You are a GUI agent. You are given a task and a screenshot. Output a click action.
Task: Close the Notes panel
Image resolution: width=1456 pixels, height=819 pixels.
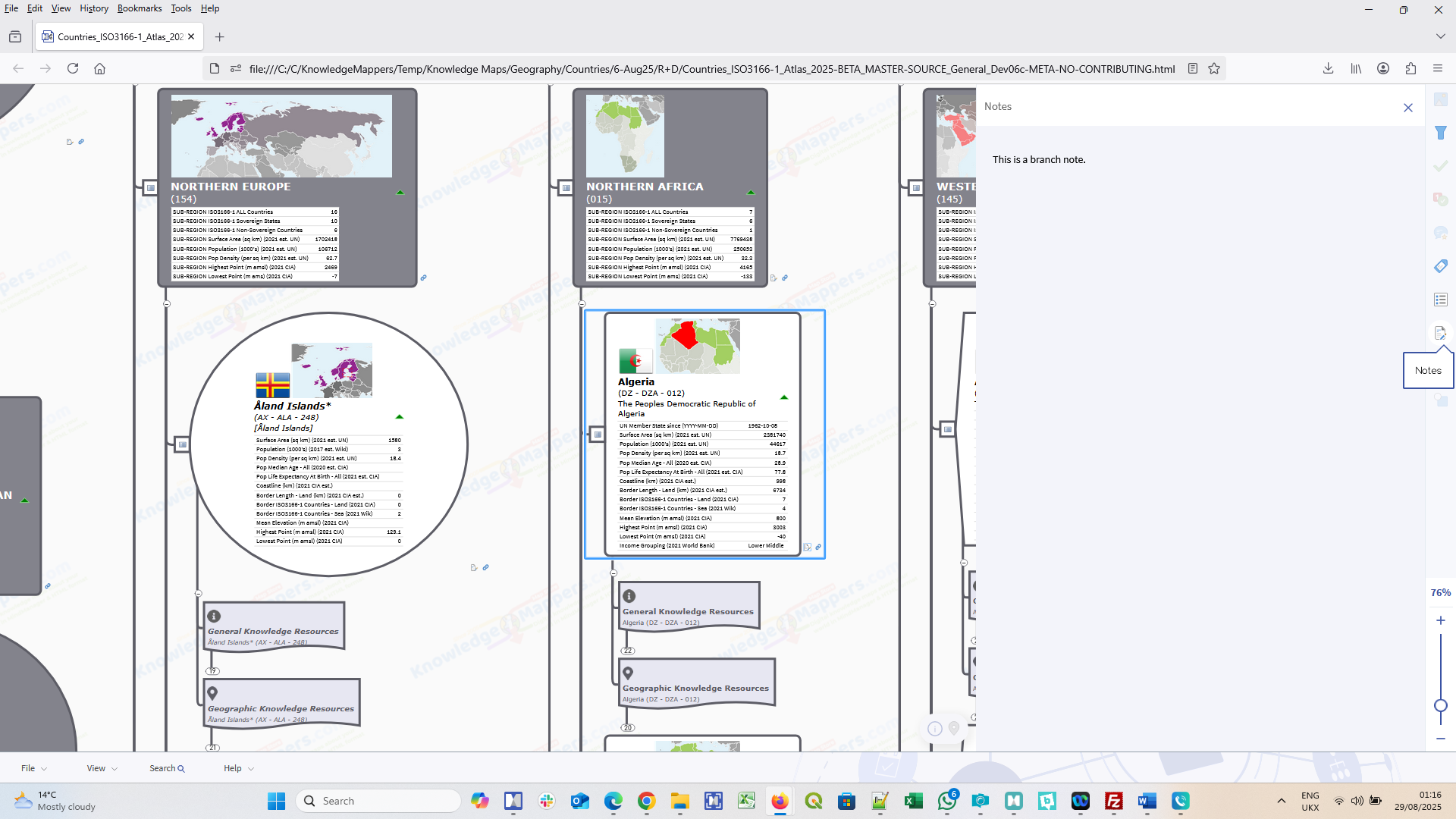click(1408, 108)
